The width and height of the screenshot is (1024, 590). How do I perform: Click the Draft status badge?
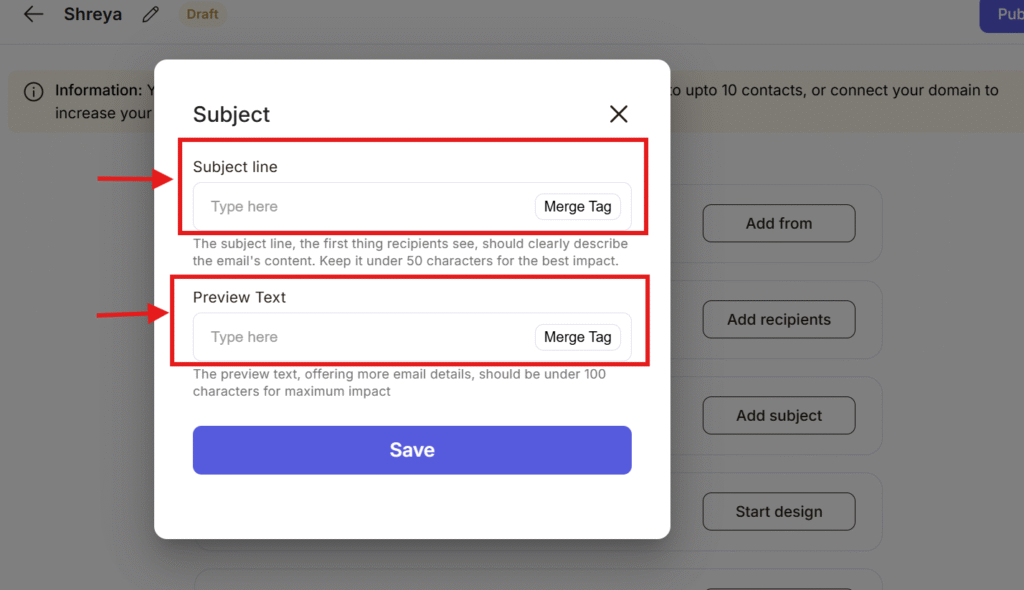[202, 15]
